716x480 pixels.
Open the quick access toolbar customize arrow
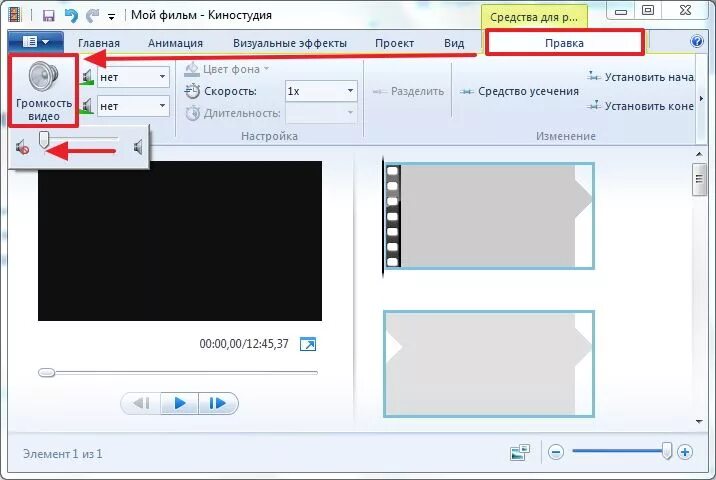pyautogui.click(x=111, y=17)
